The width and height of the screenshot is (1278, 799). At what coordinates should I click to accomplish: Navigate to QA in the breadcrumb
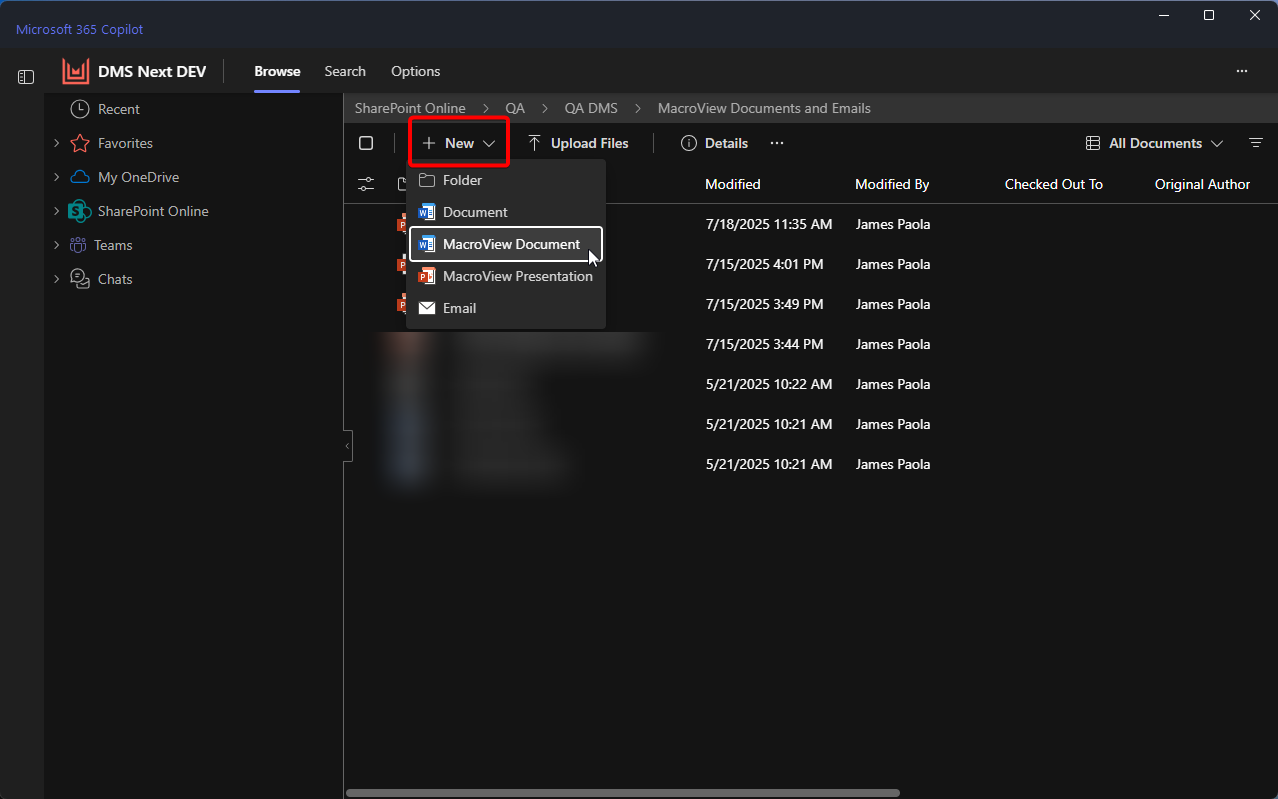(x=515, y=108)
